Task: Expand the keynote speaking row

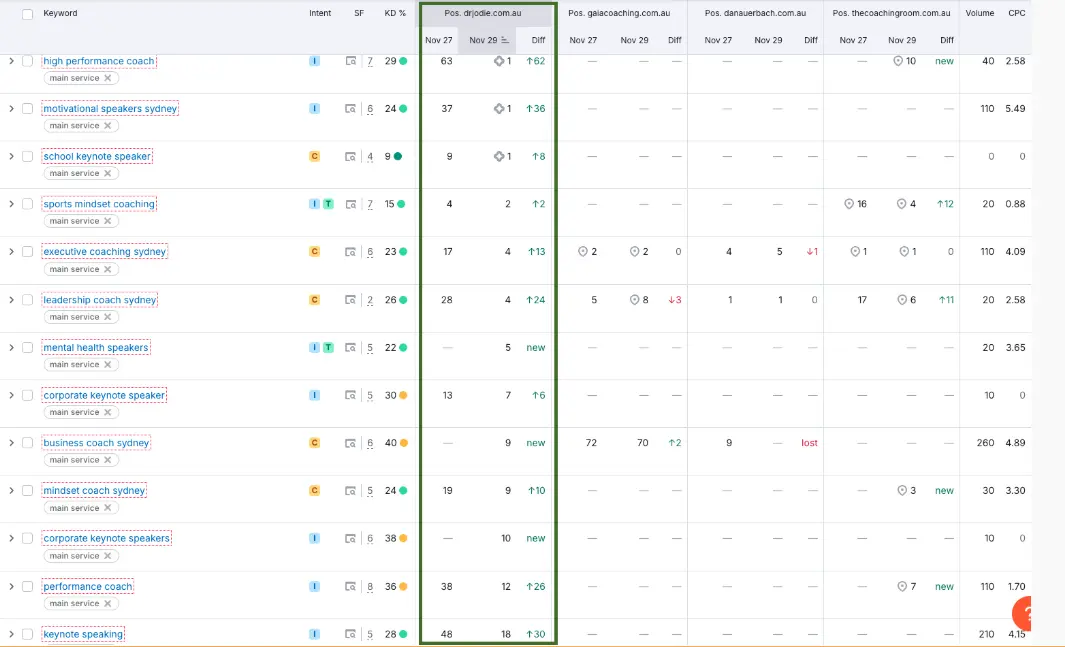Action: tap(12, 634)
